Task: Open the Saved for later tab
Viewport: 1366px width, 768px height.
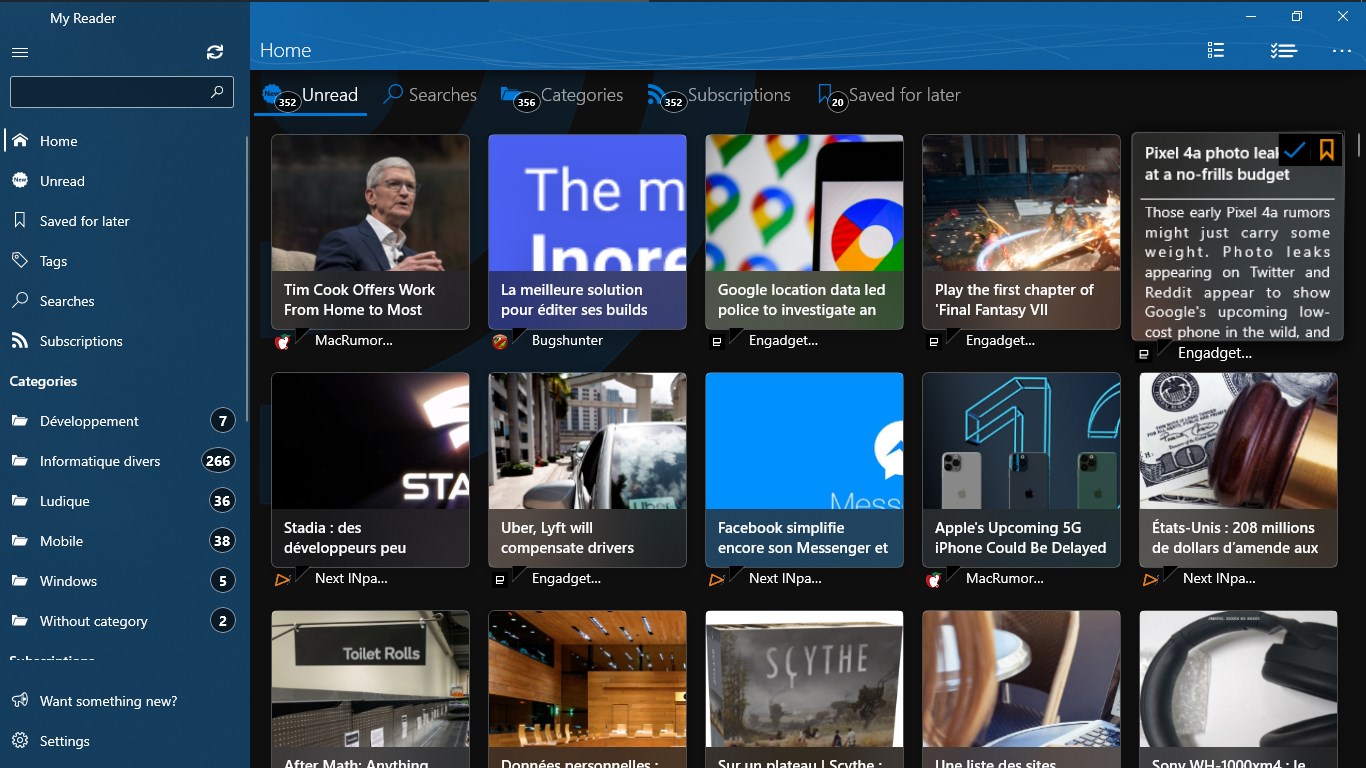Action: point(889,95)
